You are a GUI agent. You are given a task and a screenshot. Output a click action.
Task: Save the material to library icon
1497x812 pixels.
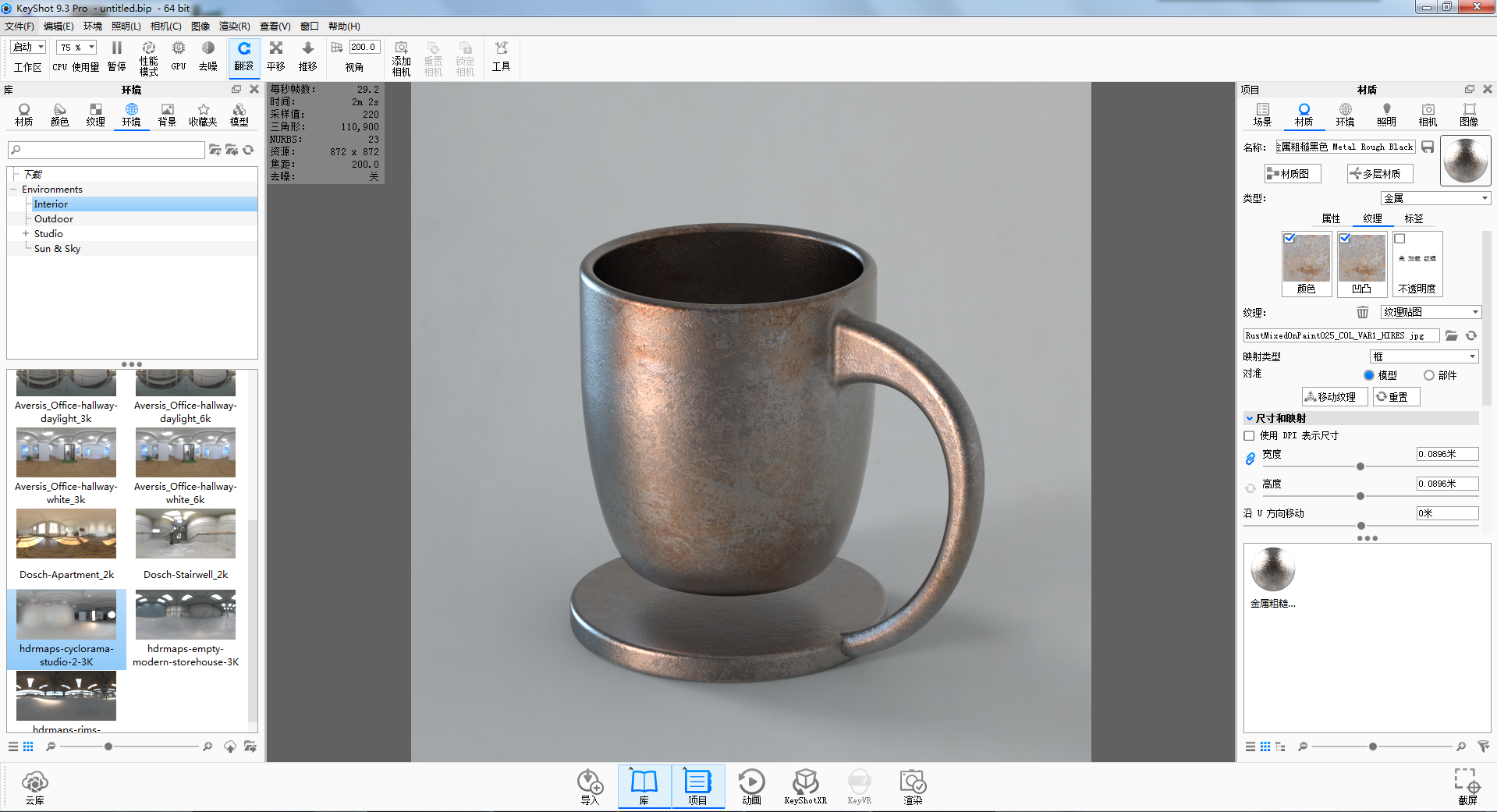(1428, 147)
